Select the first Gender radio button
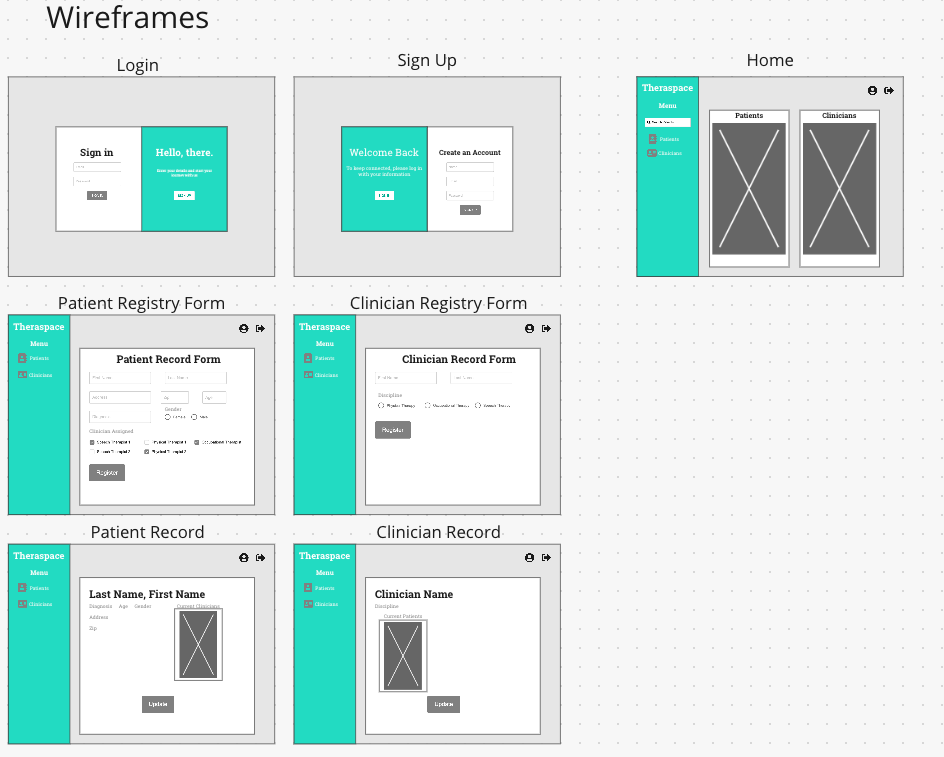 click(x=168, y=417)
